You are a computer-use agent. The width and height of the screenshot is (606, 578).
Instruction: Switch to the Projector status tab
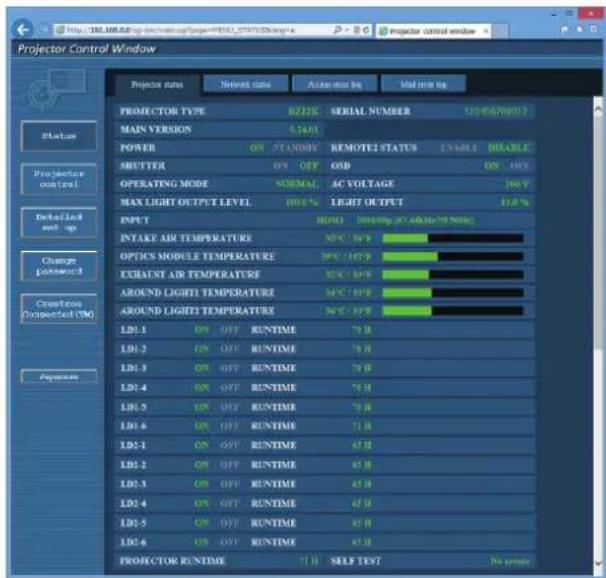coord(157,84)
